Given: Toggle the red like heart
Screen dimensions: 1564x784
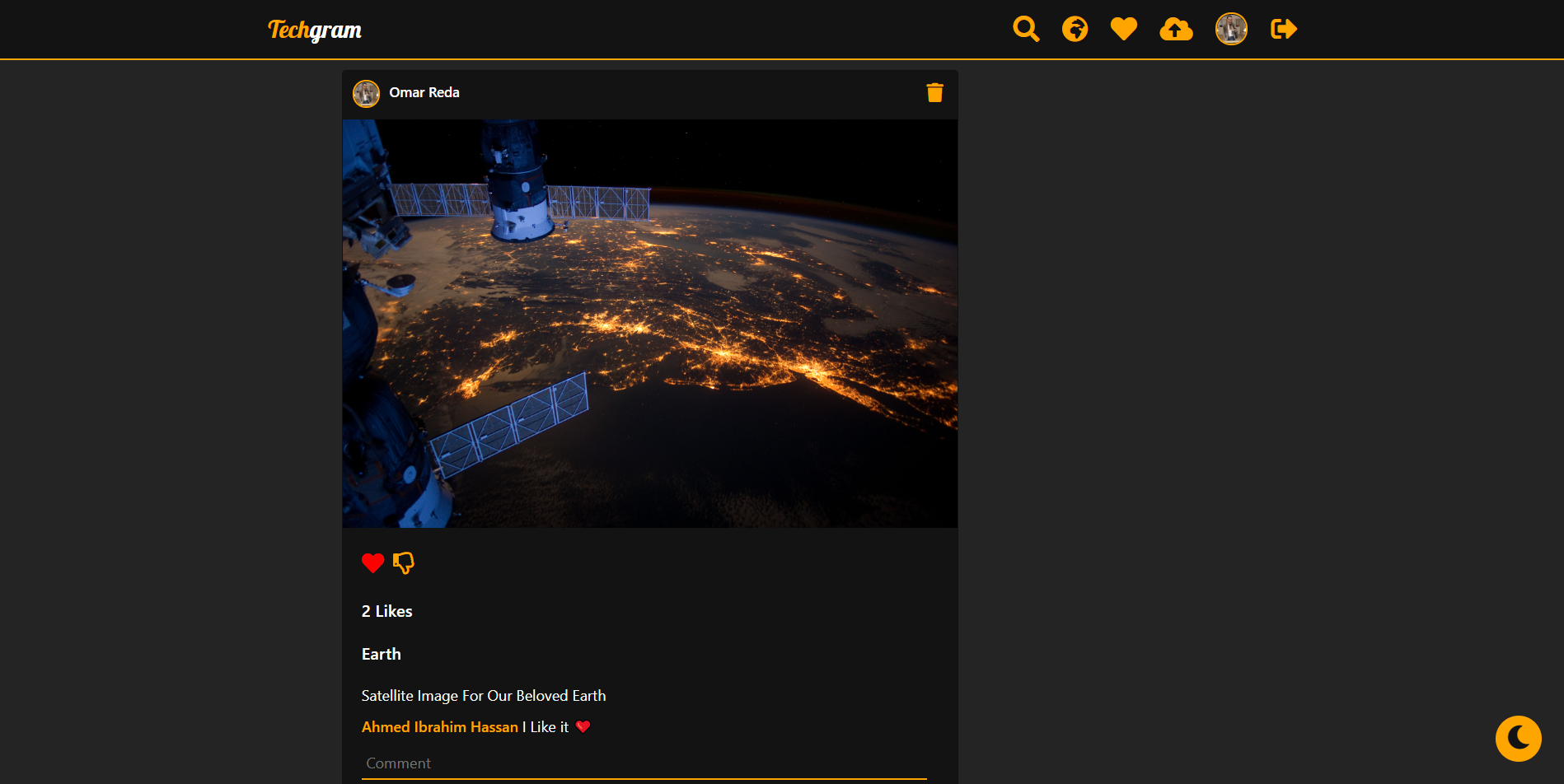Looking at the screenshot, I should tap(372, 563).
